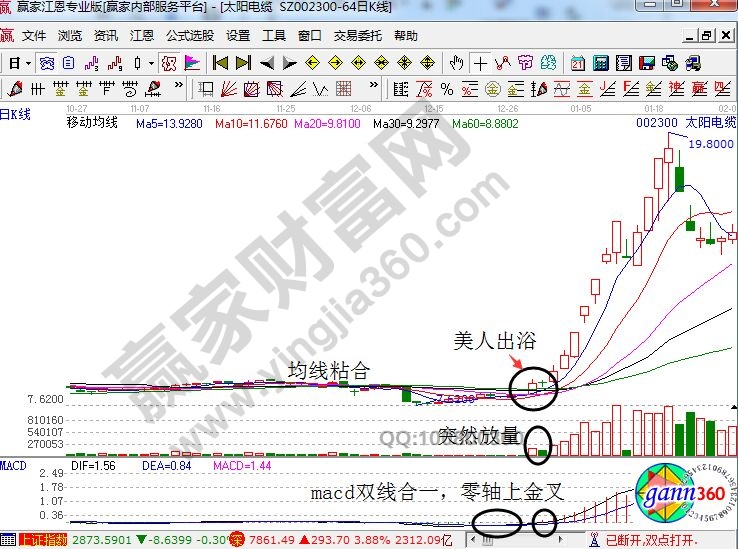Click the black right arrow navigation
738x549 pixels.
pos(289,63)
